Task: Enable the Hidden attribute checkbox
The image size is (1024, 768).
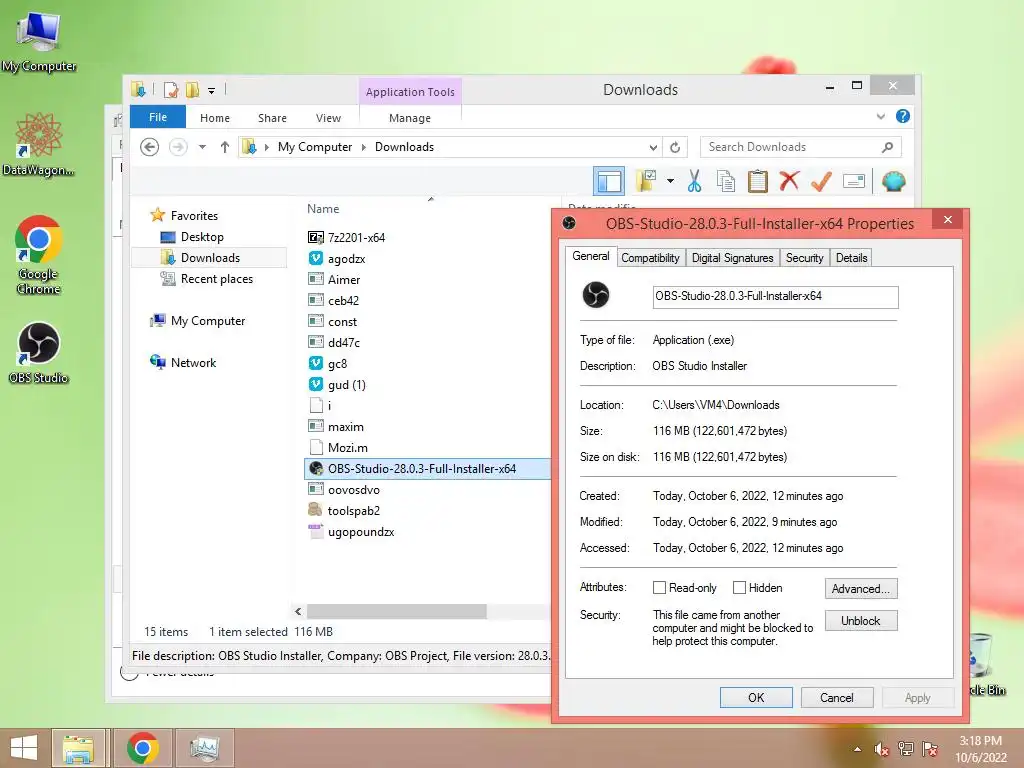Action: pos(739,588)
